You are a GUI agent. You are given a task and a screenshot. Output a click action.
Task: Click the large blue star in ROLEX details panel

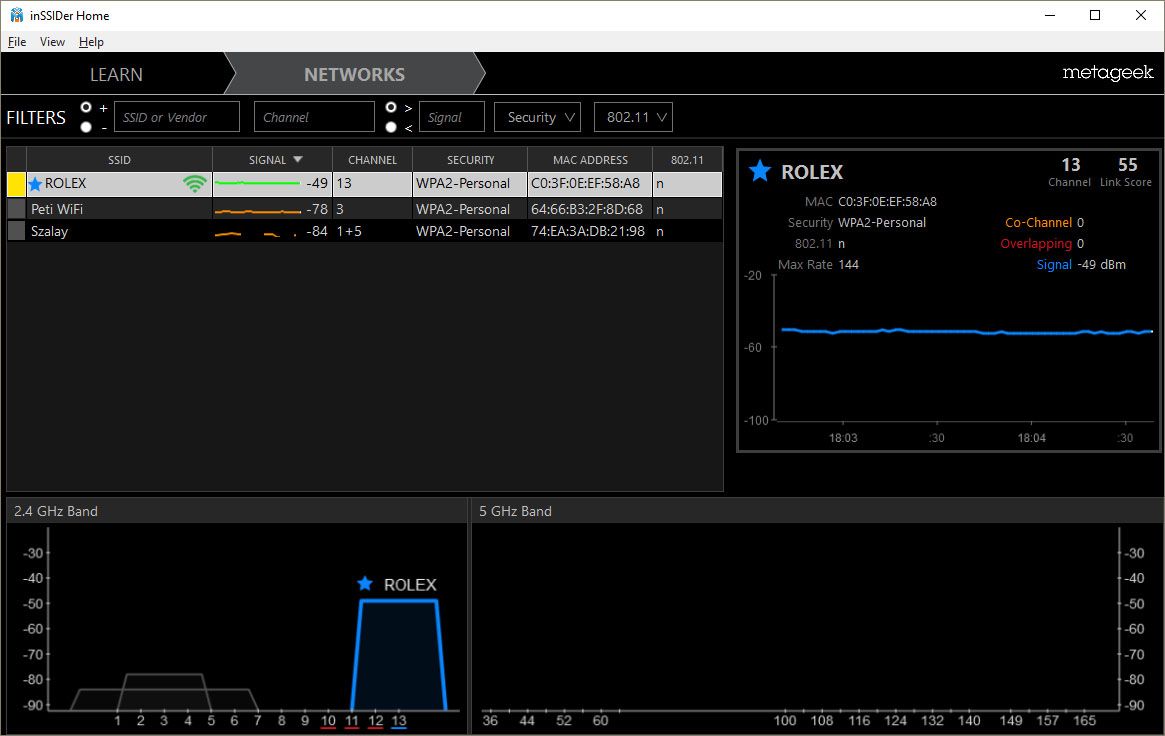(x=759, y=171)
